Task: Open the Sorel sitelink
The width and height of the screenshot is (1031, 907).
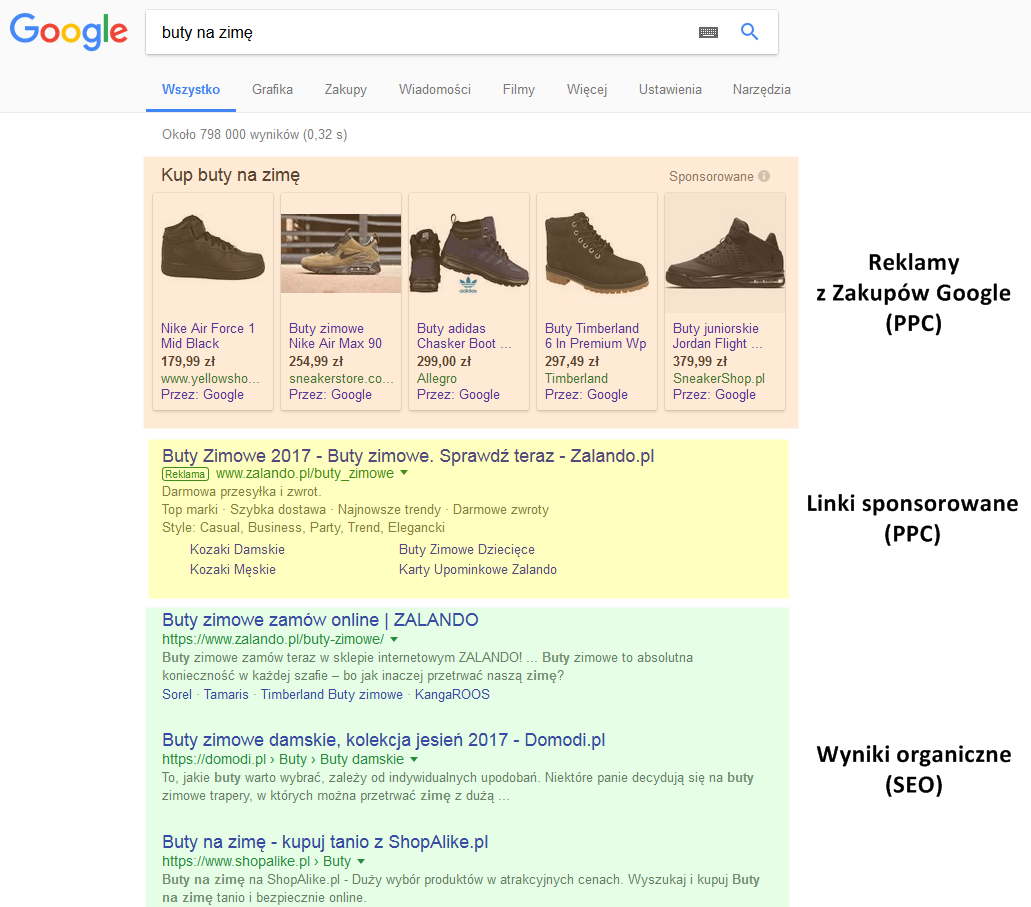Action: 177,695
